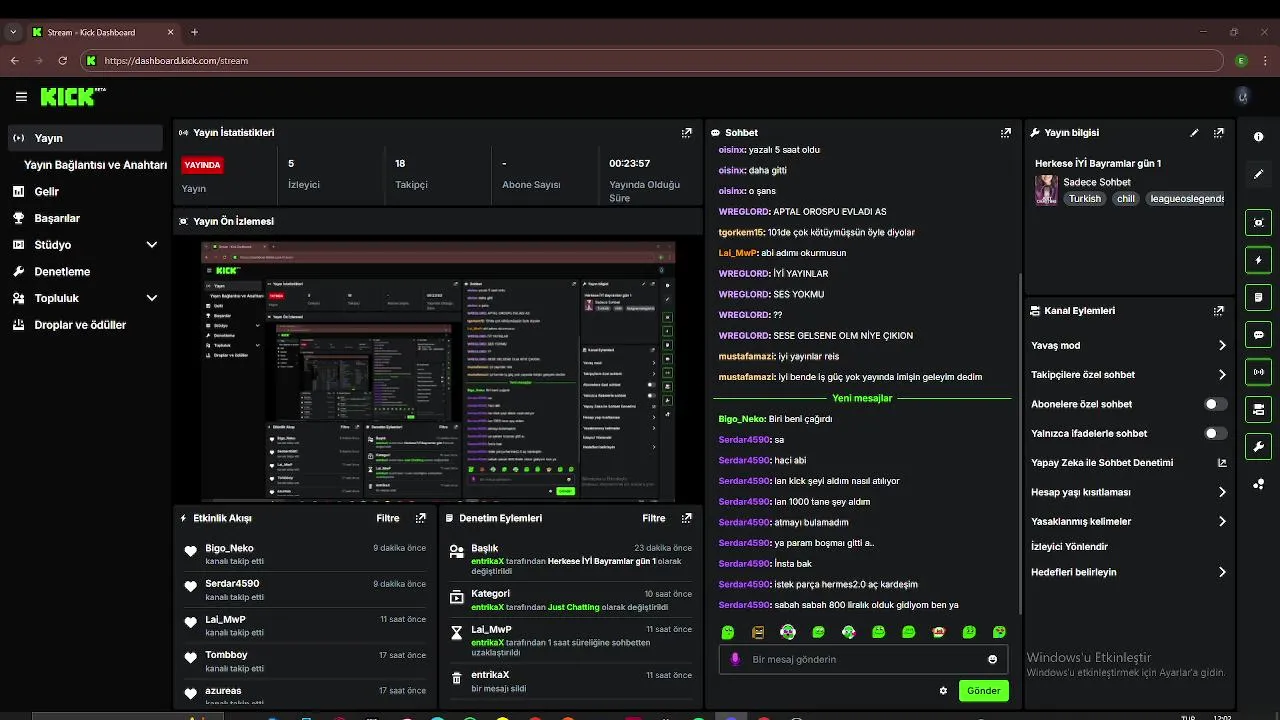1280x720 pixels.
Task: Click the Turkish tag chip
Action: pos(1084,199)
